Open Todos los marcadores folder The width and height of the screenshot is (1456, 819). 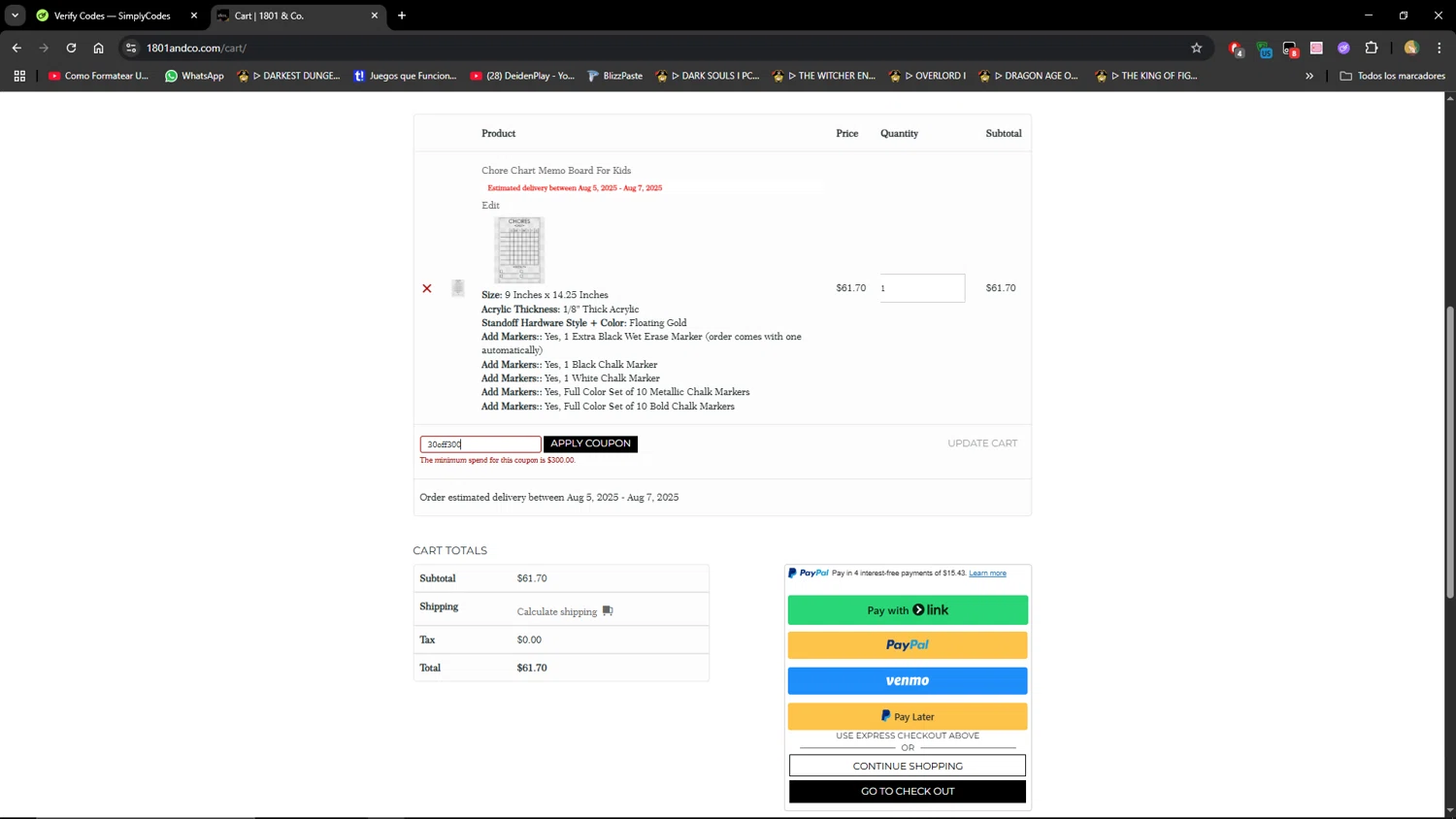pyautogui.click(x=1393, y=76)
